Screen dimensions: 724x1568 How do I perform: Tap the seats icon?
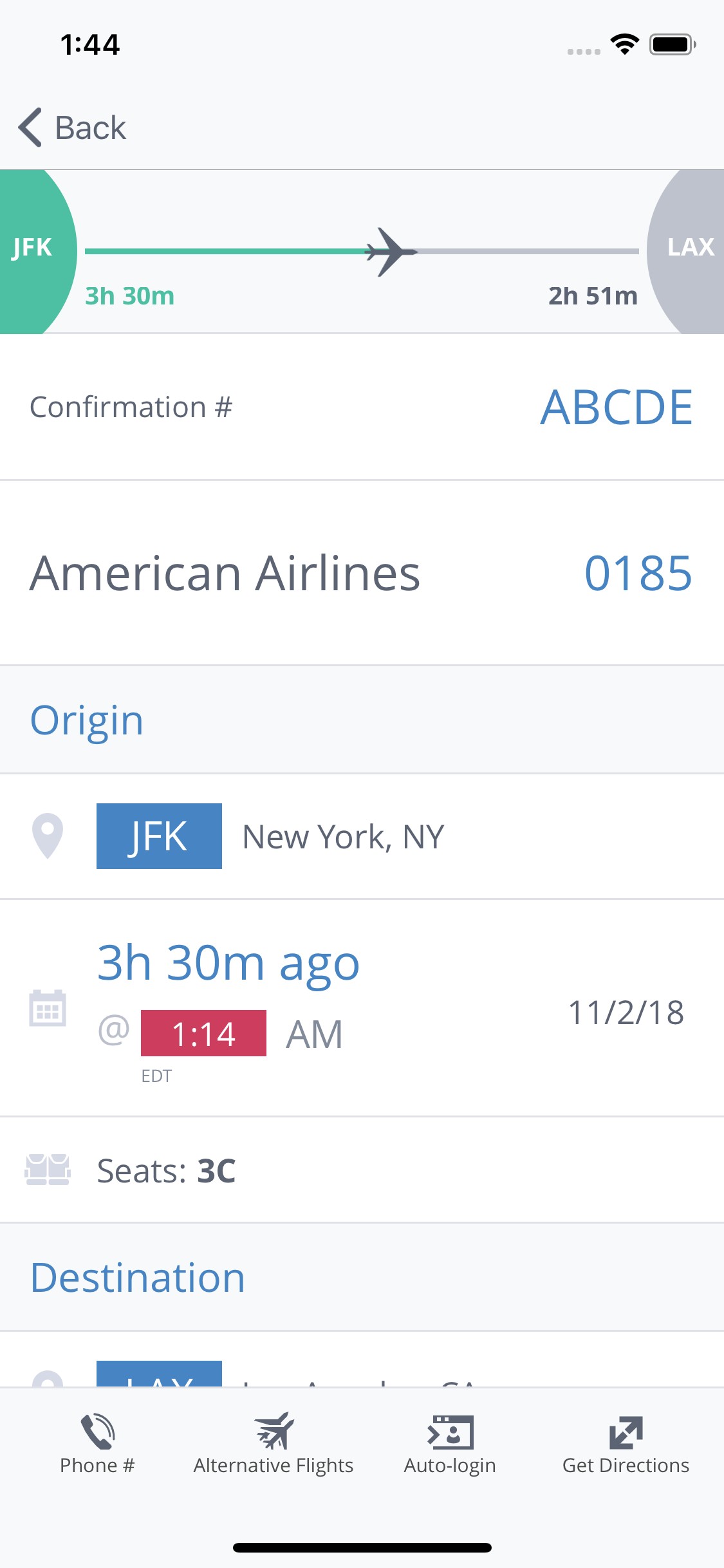point(48,1170)
